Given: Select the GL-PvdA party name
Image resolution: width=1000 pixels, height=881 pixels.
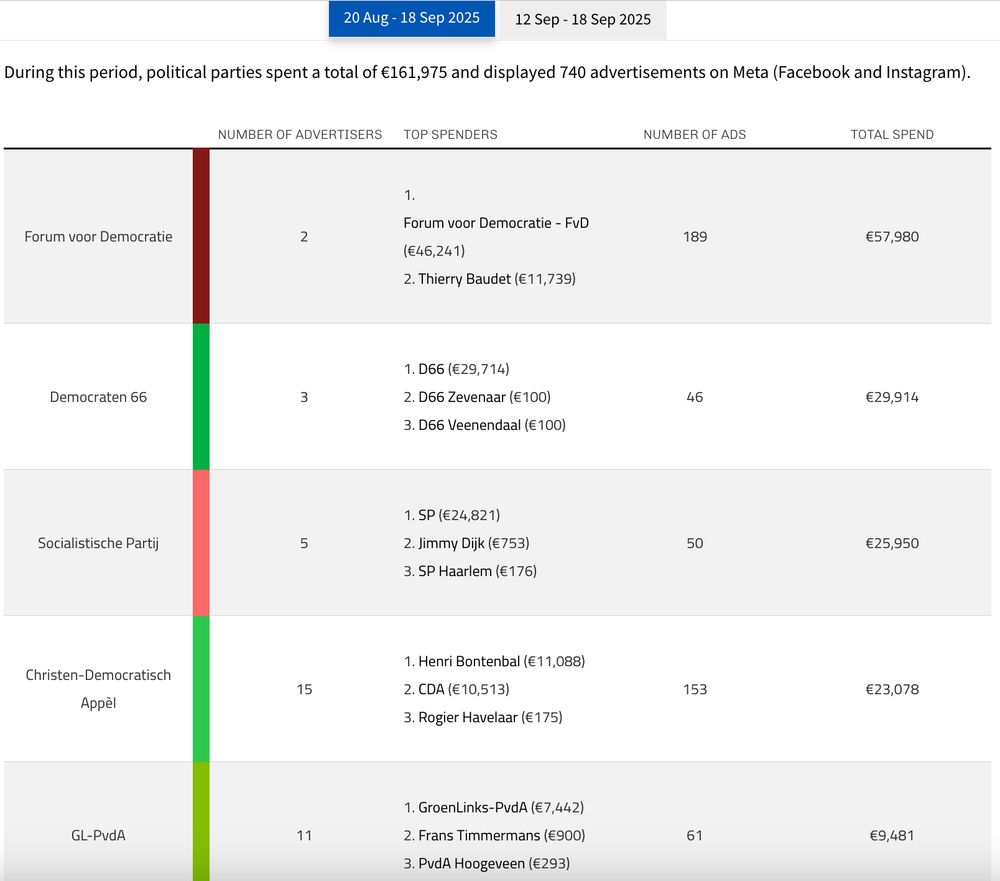Looking at the screenshot, I should tap(98, 835).
